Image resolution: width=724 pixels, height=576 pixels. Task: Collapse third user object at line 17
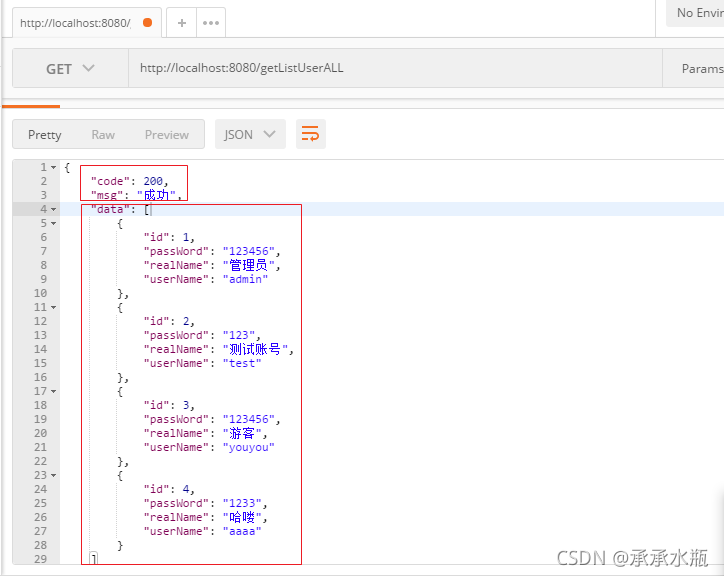pos(54,391)
